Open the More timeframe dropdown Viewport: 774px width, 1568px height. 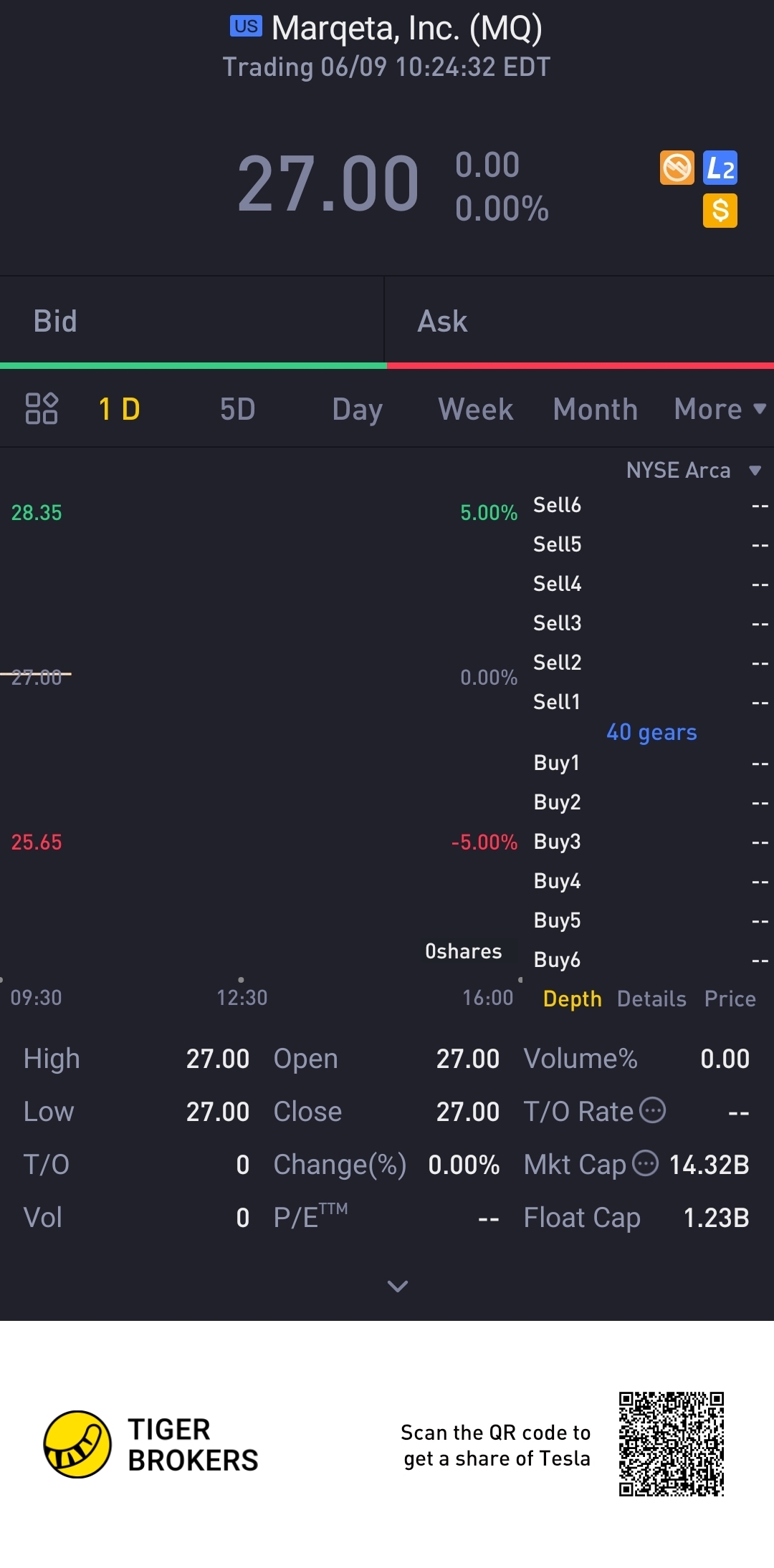click(719, 409)
